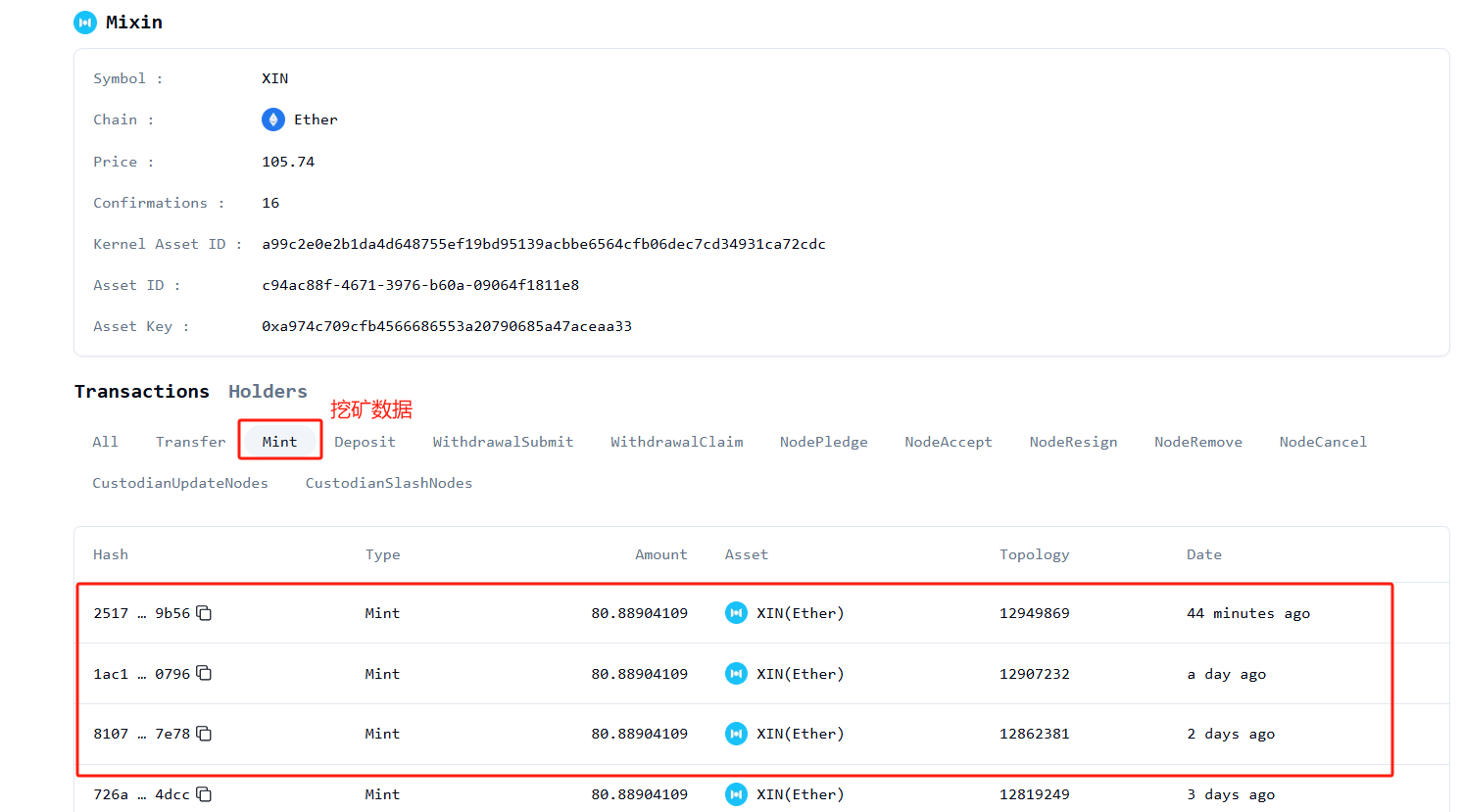
Task: Click the Type column header
Action: point(383,554)
